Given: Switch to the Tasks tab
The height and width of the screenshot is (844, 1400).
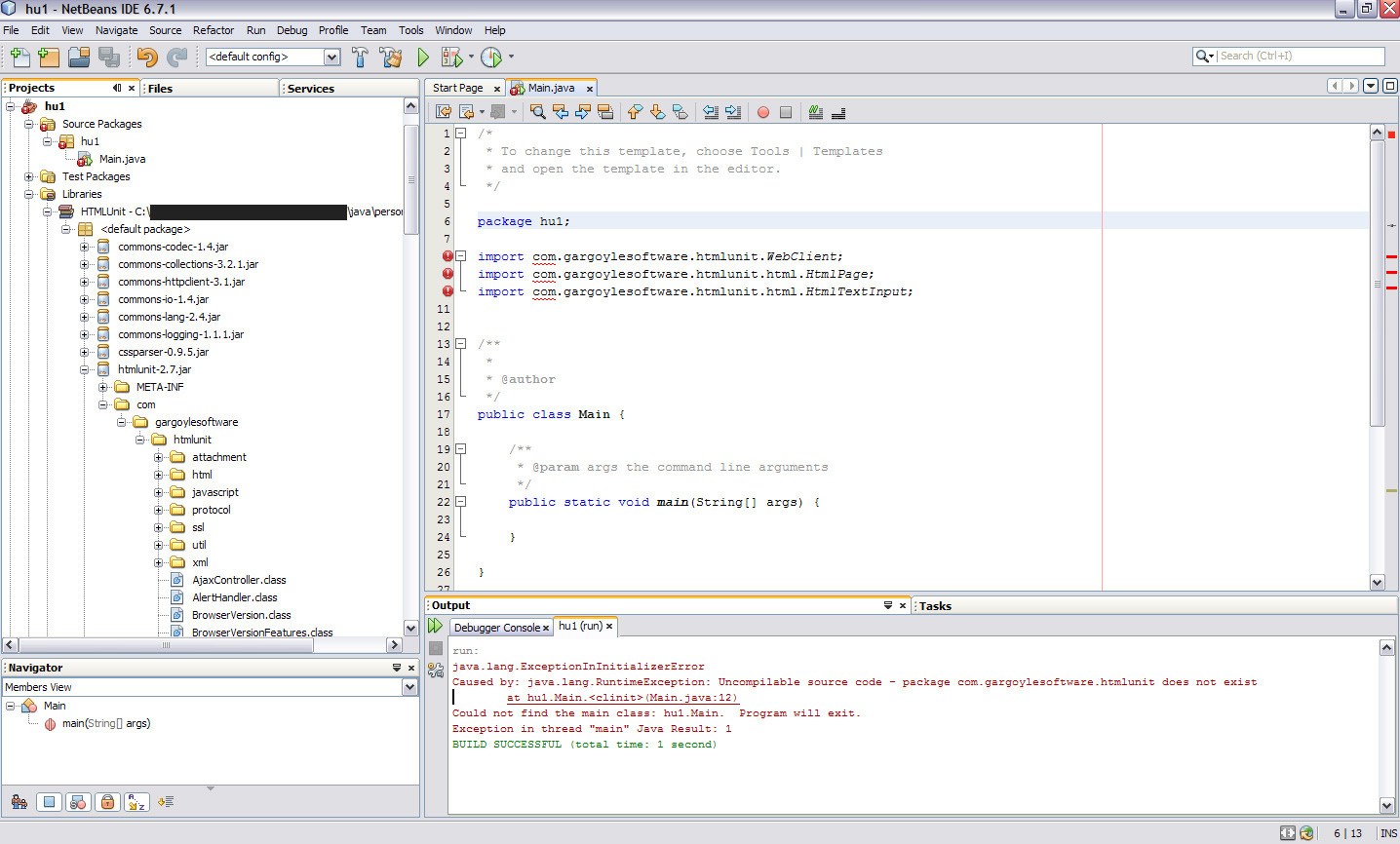Looking at the screenshot, I should (x=935, y=606).
